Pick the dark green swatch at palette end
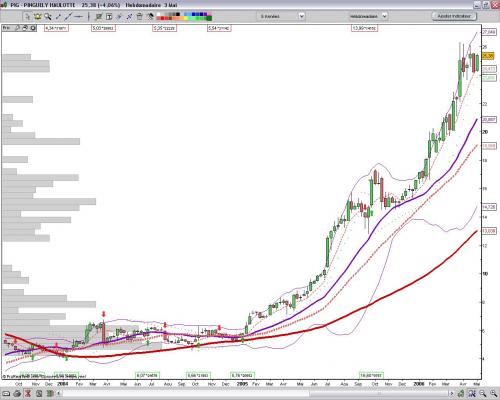This screenshot has width=500, height=400. click(x=209, y=18)
